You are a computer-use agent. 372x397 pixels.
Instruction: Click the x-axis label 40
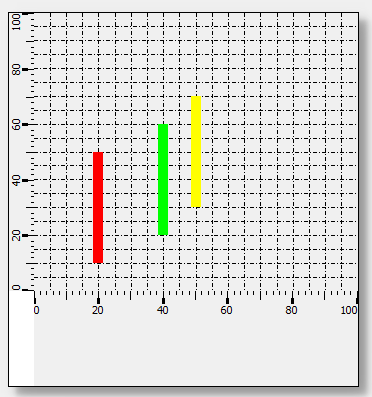pos(163,310)
